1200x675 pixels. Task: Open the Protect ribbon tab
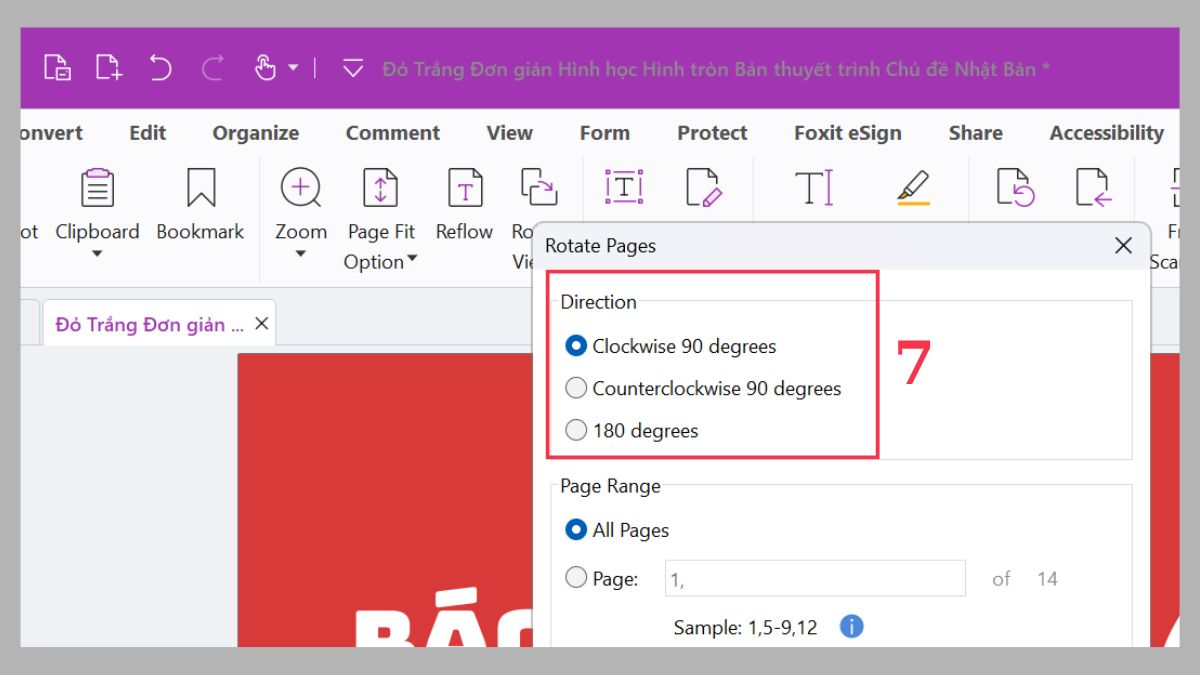pyautogui.click(x=711, y=132)
